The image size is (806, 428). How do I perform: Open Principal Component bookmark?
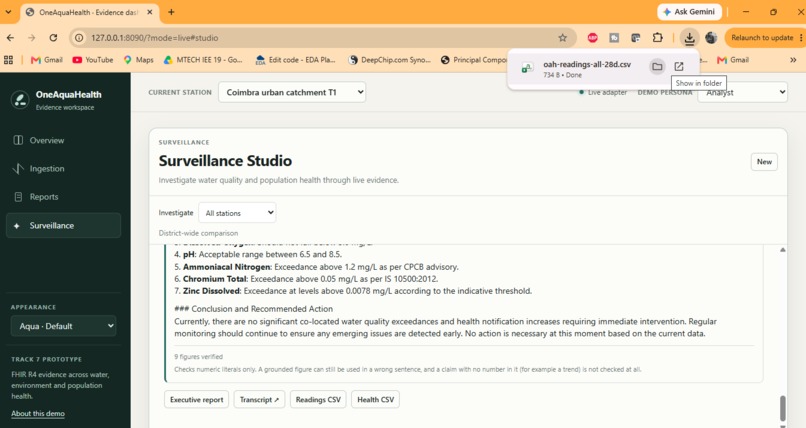coord(474,60)
